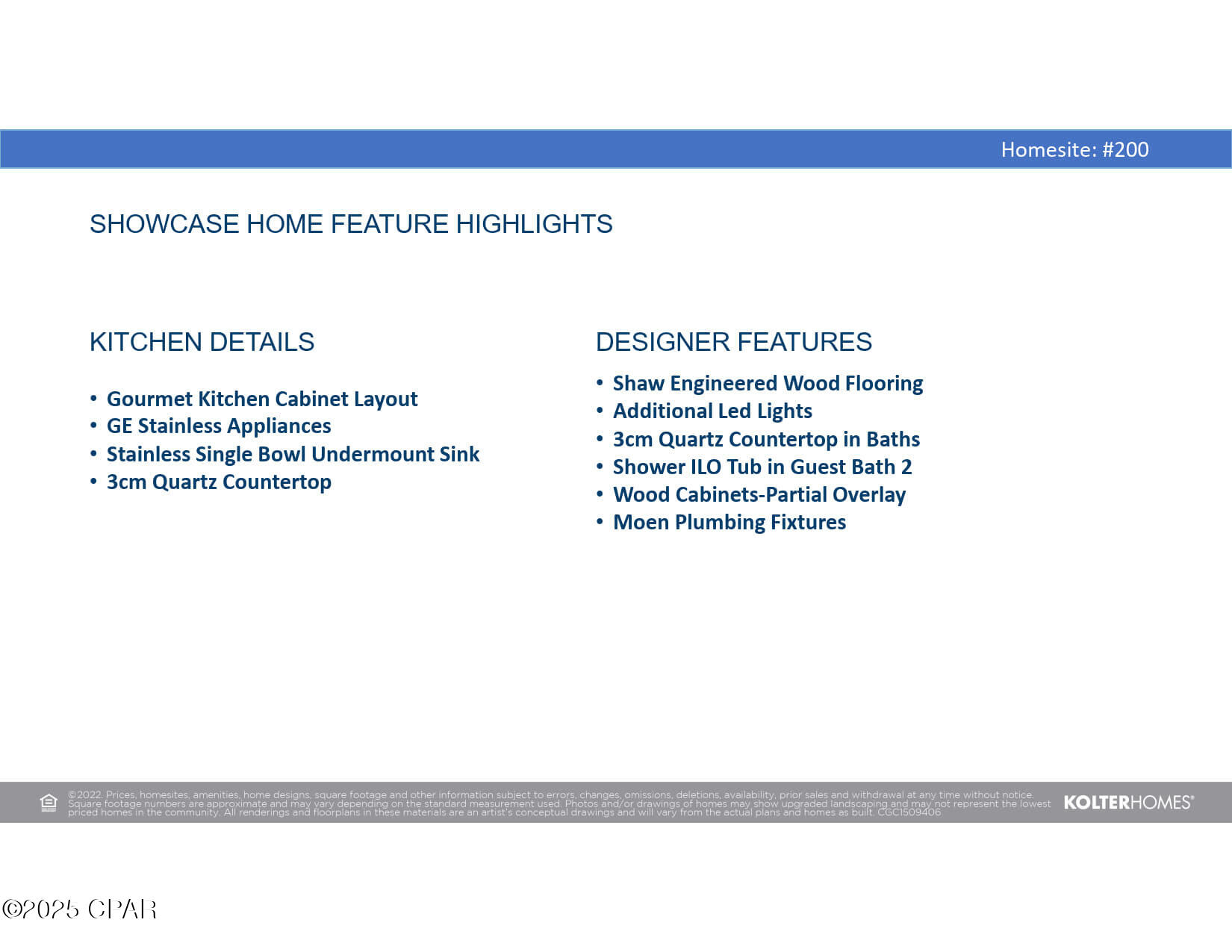Screen dimensions: 1232x952
Task: Click Stainless Single Bowl Undermount Sink text
Action: click(293, 454)
